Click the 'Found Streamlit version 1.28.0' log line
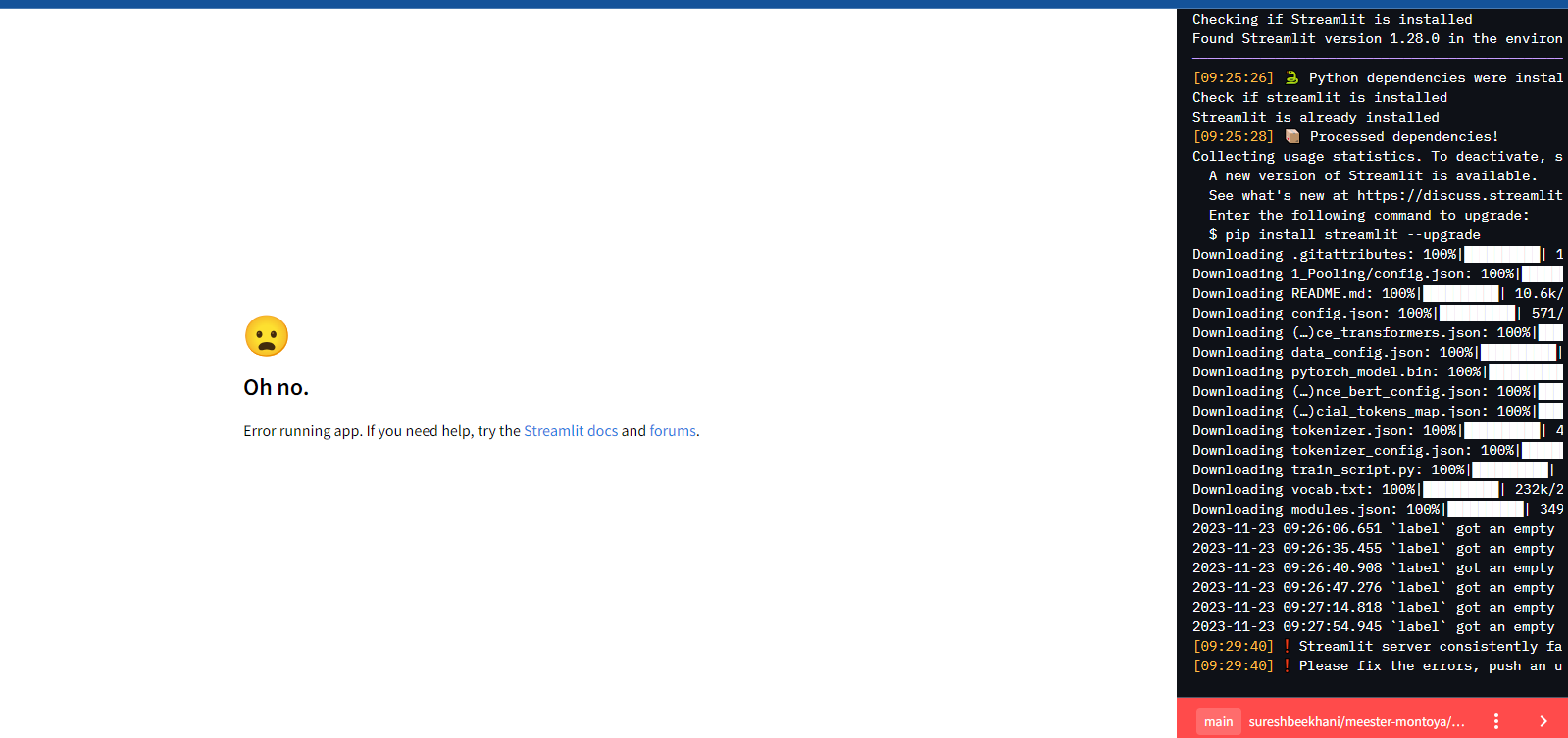Viewport: 1568px width, 738px height. (1378, 38)
